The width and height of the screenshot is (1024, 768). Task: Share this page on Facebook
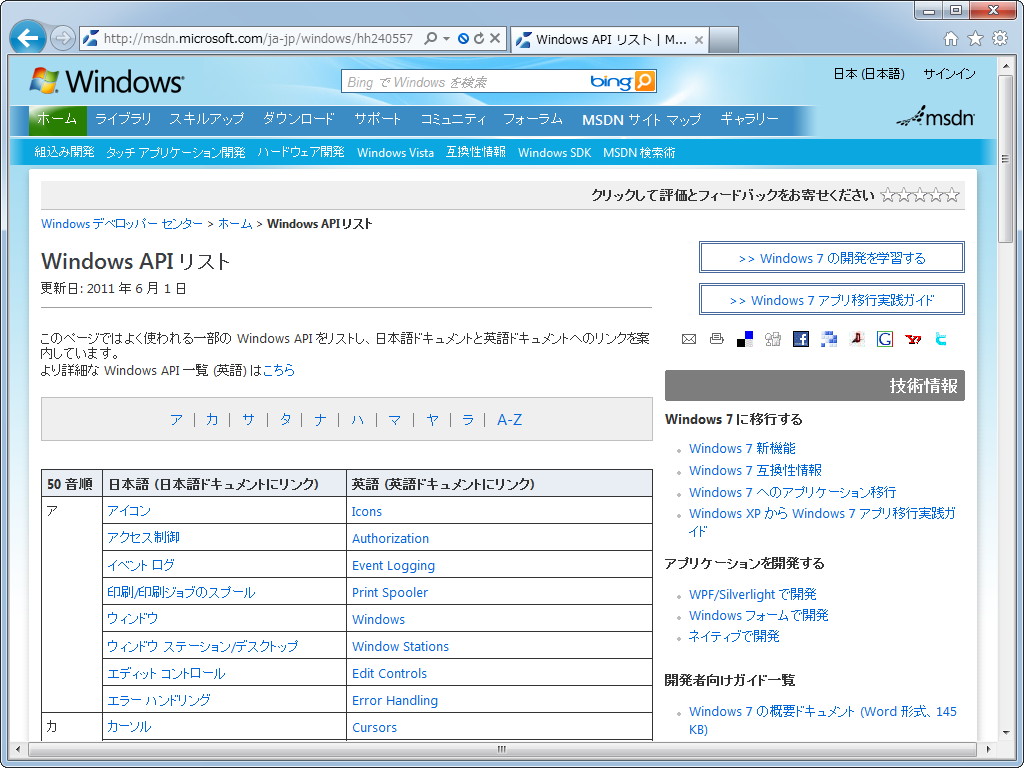pyautogui.click(x=800, y=339)
